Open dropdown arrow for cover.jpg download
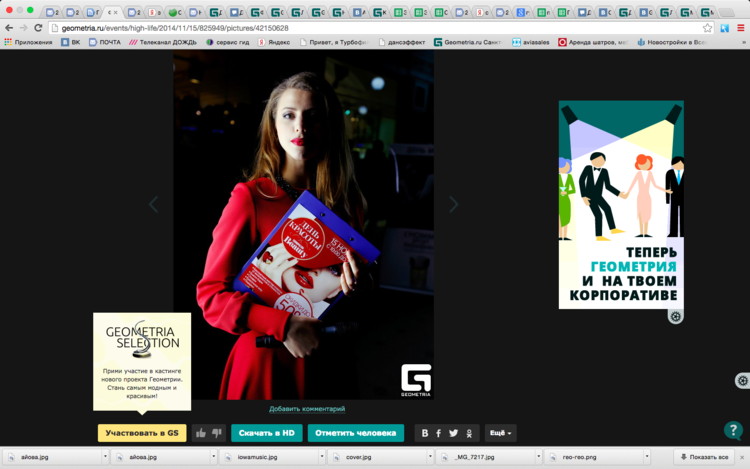This screenshot has height=469, width=750. coord(431,457)
